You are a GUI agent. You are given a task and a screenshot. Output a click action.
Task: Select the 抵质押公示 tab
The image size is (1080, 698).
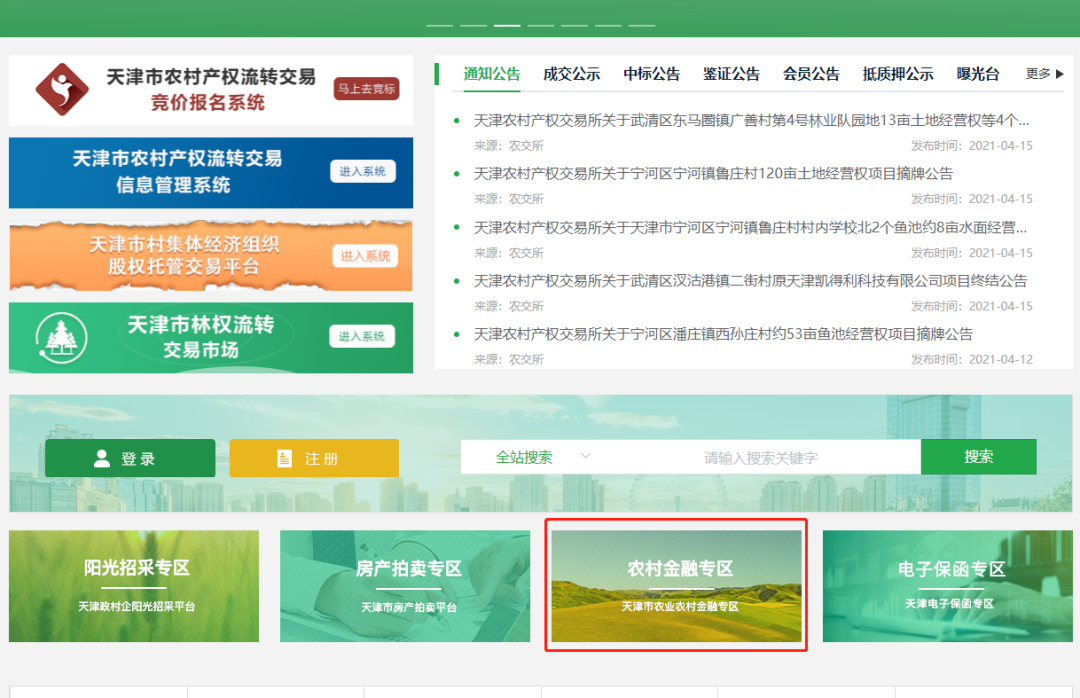897,74
